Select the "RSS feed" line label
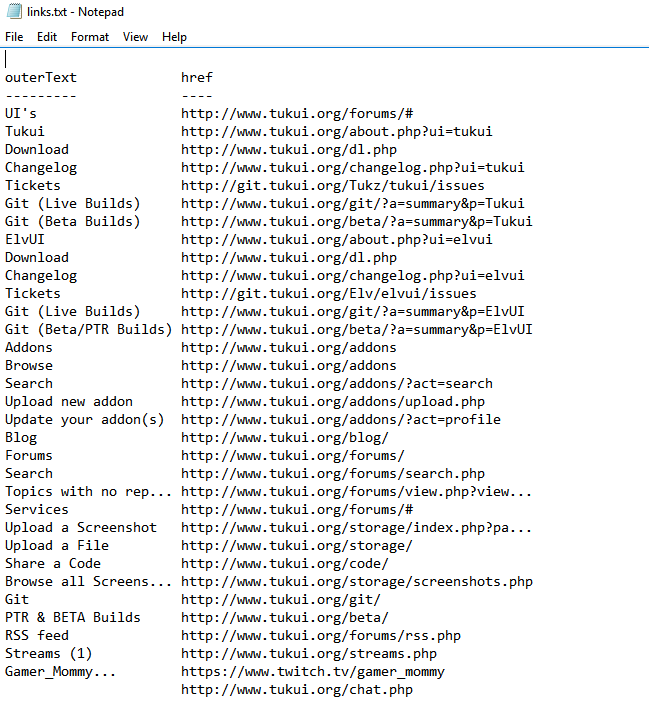The height and width of the screenshot is (708, 649). click(x=37, y=636)
